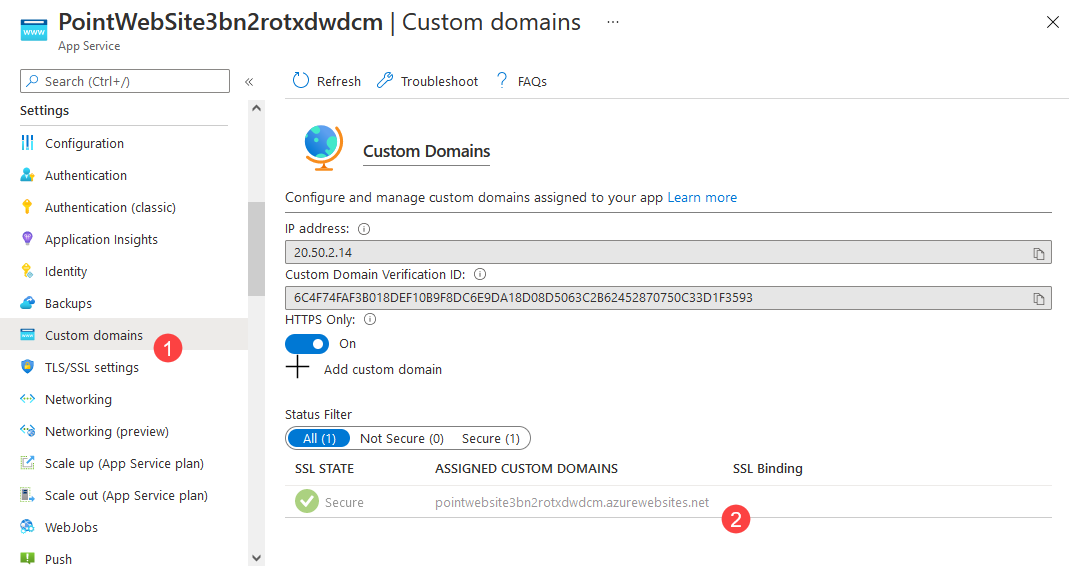This screenshot has width=1072, height=566.
Task: Click pointwebsite3bn2rotxdwdcm.azurewebsites.net domain row
Action: pyautogui.click(x=668, y=502)
